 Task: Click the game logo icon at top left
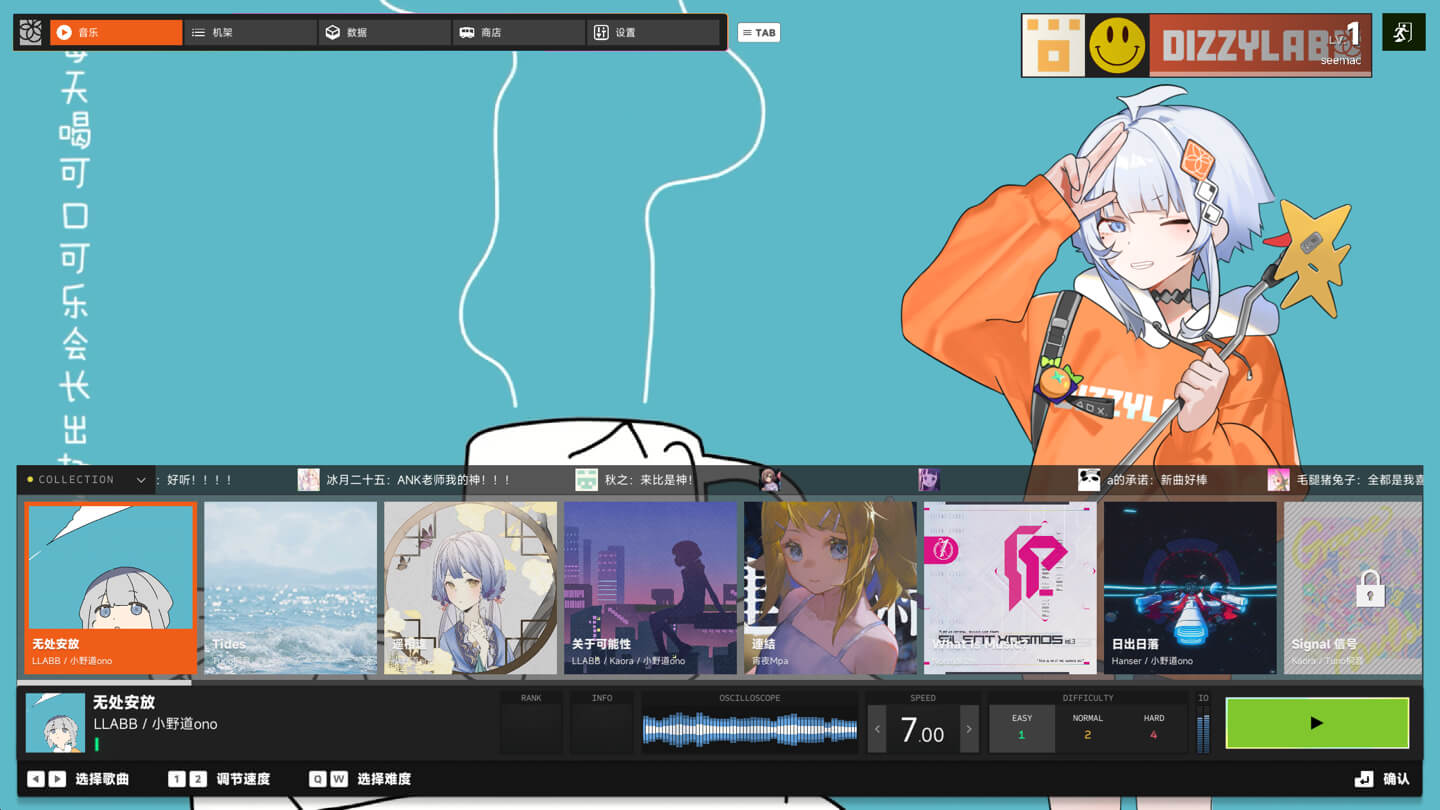[31, 32]
